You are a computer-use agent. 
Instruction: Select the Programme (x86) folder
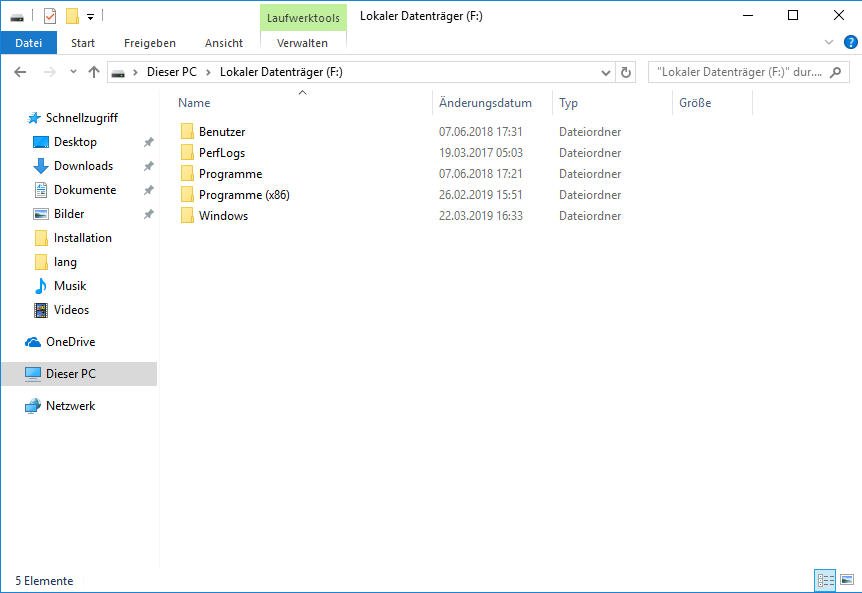pos(244,195)
